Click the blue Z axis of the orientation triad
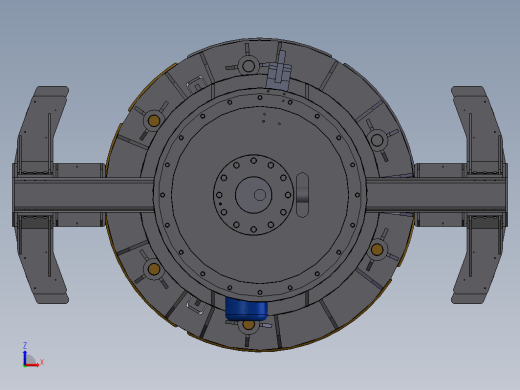520x390 pixels. coord(25,357)
